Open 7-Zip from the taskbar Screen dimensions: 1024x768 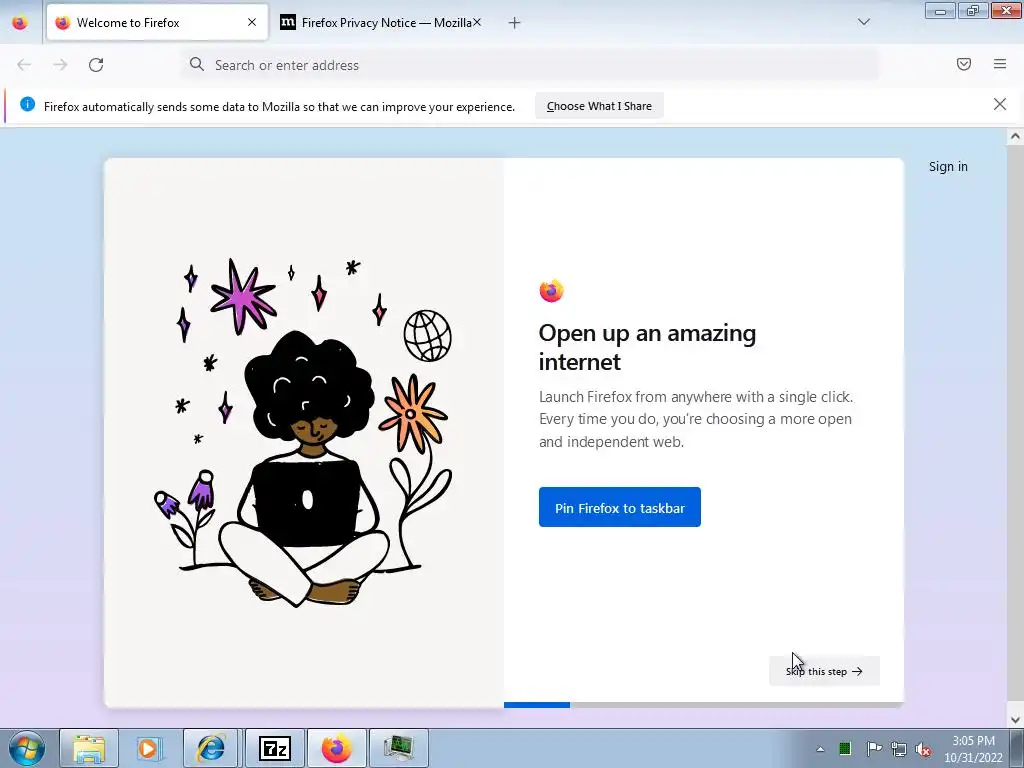[274, 748]
